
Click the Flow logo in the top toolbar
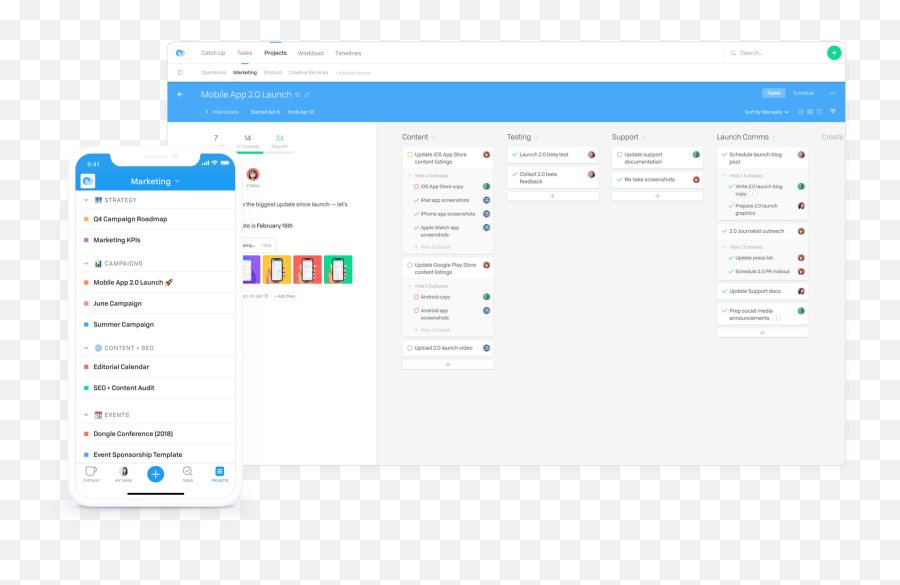(180, 53)
